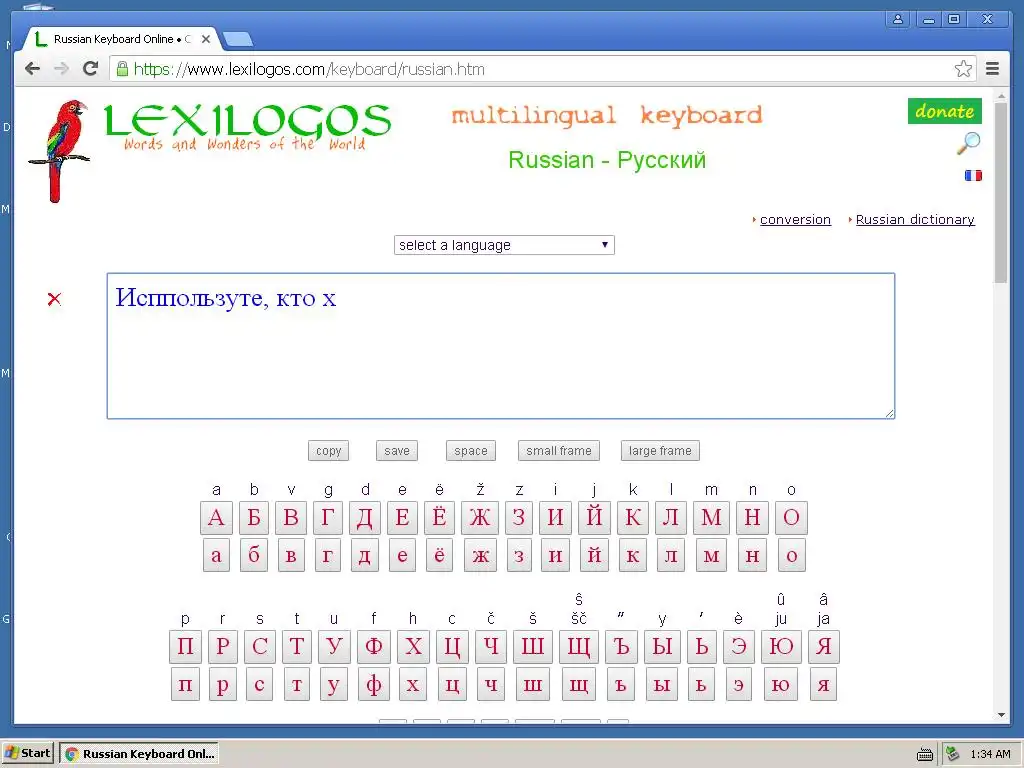Click lowercase е key
The width and height of the screenshot is (1024, 768).
pyautogui.click(x=402, y=555)
